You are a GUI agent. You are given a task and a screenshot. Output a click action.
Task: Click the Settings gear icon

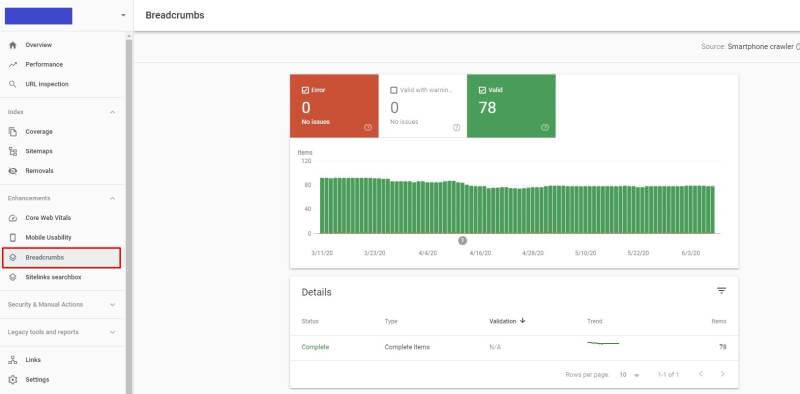click(13, 380)
